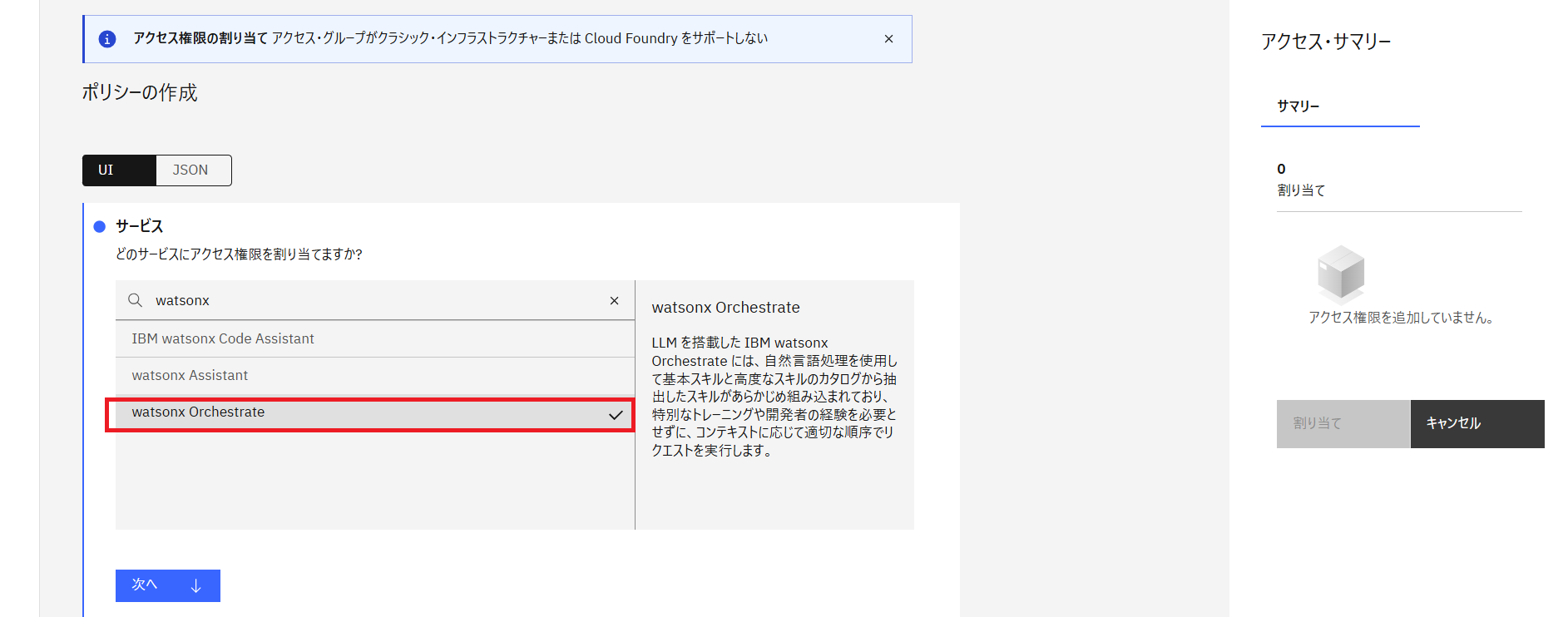Viewport: 1568px width, 617px height.
Task: Click the サービス section heading
Action: pyautogui.click(x=139, y=226)
